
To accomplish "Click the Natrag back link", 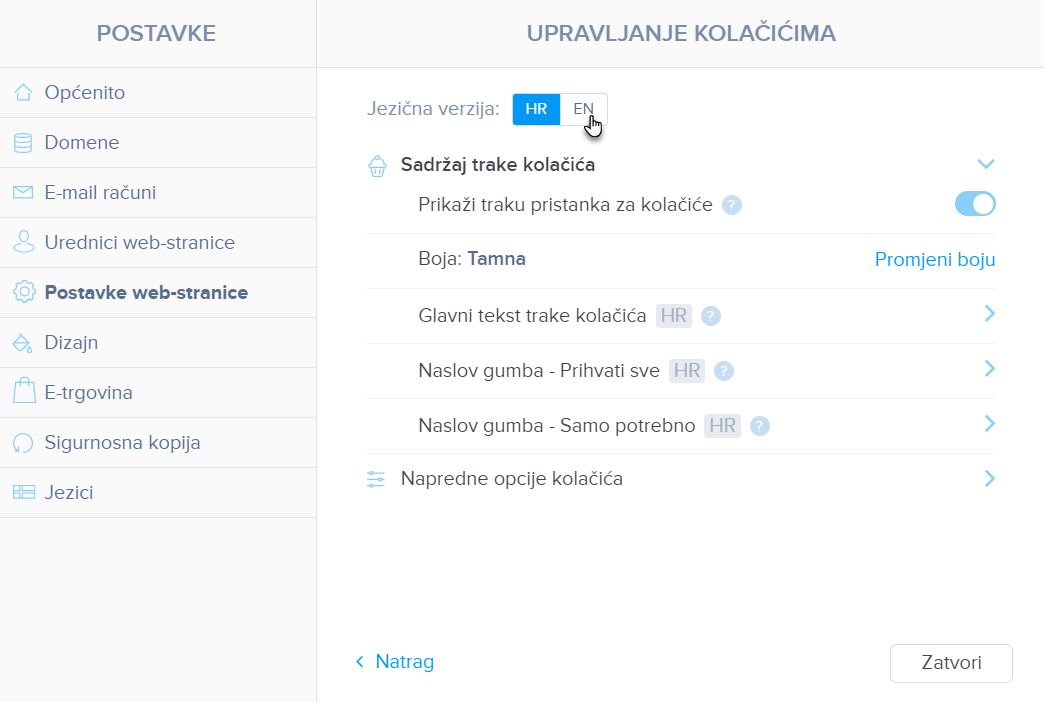I will coord(405,661).
